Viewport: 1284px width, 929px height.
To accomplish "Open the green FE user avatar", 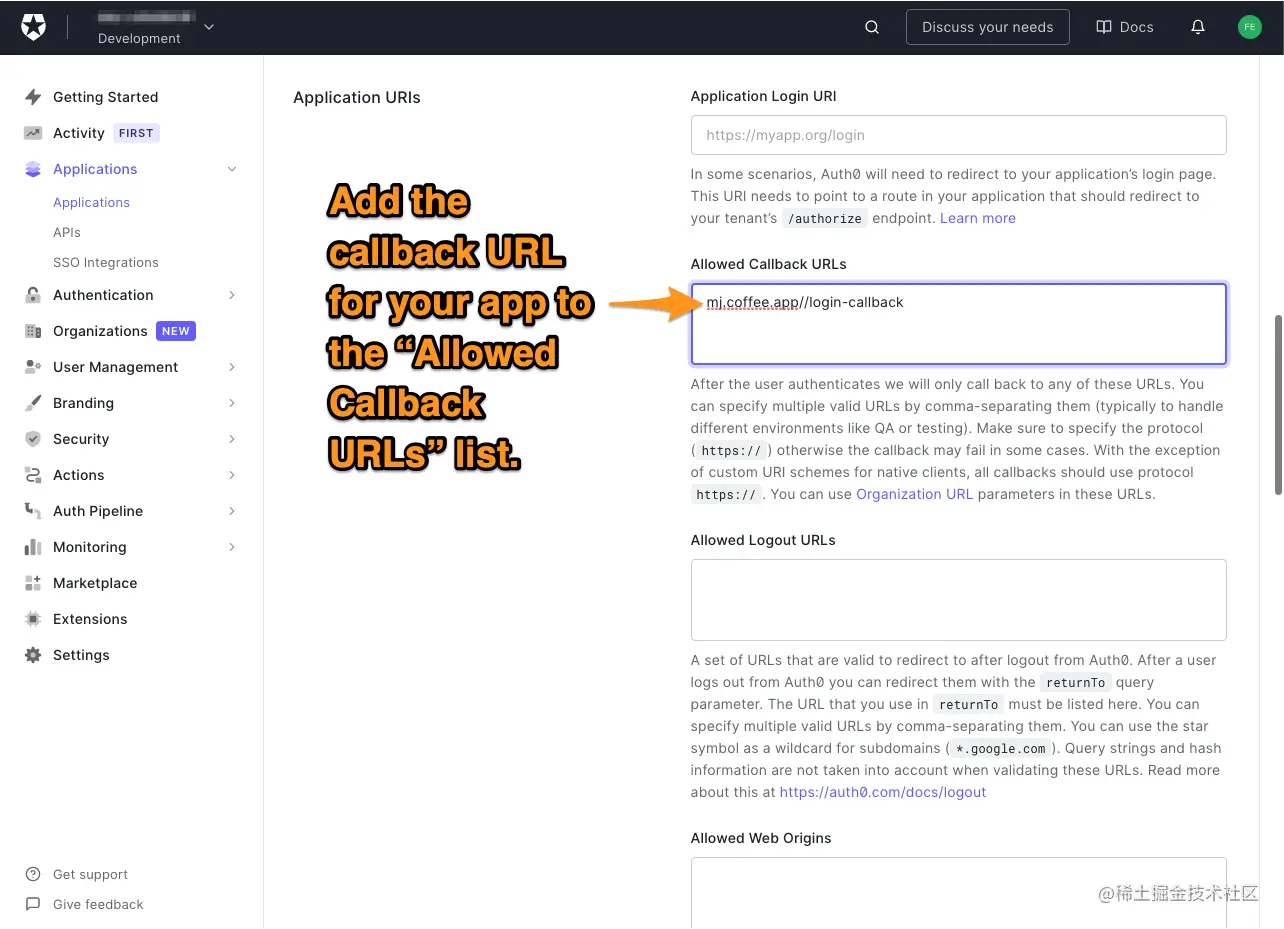I will click(1249, 27).
